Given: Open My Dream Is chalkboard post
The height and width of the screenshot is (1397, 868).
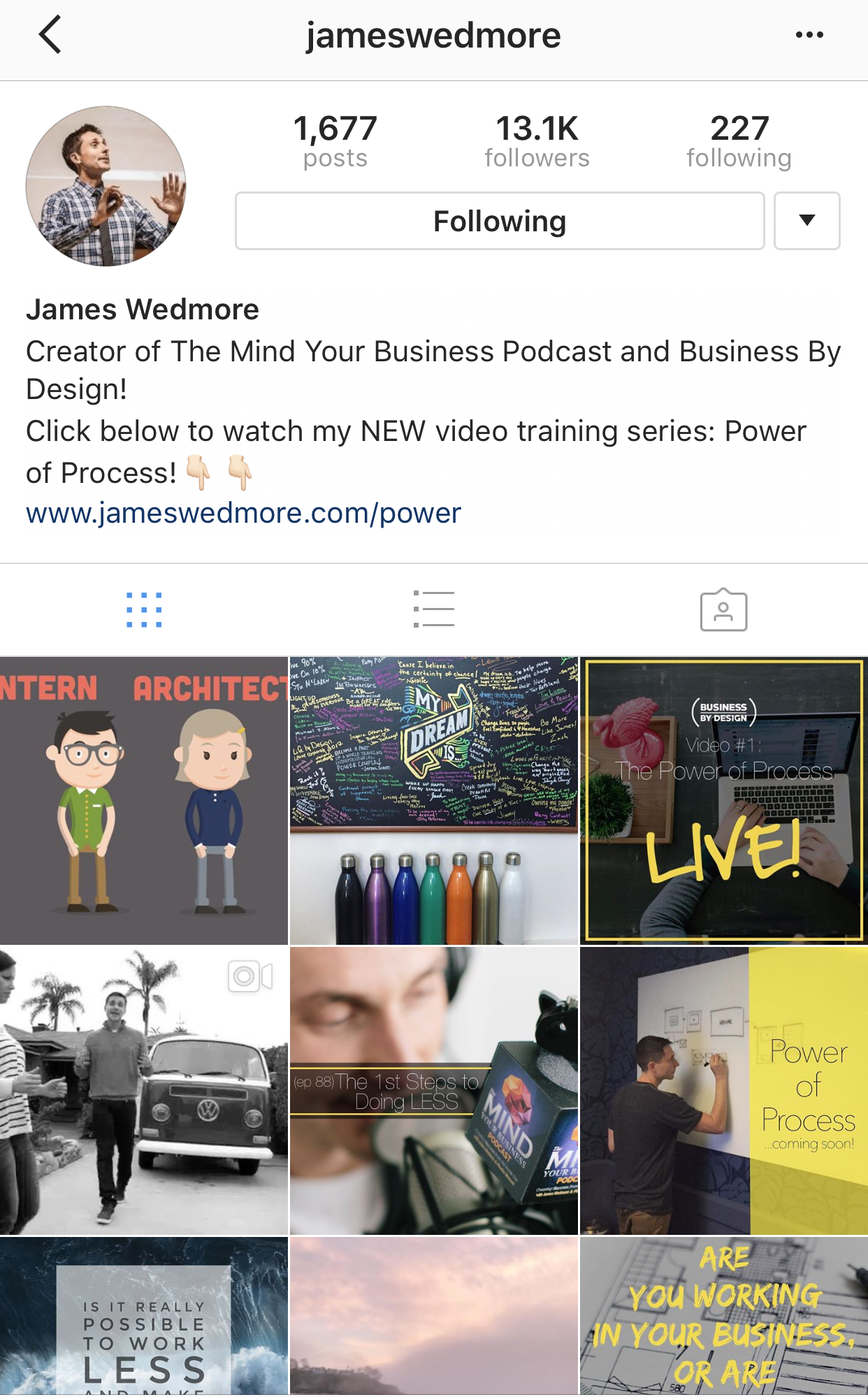Looking at the screenshot, I should coord(434,801).
